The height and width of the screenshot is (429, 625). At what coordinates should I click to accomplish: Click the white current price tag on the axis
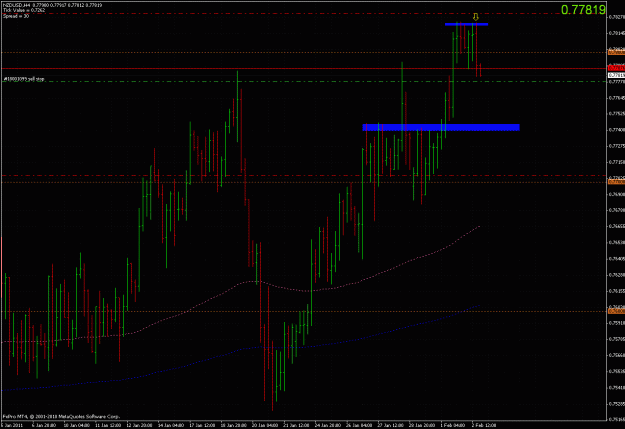click(x=616, y=75)
